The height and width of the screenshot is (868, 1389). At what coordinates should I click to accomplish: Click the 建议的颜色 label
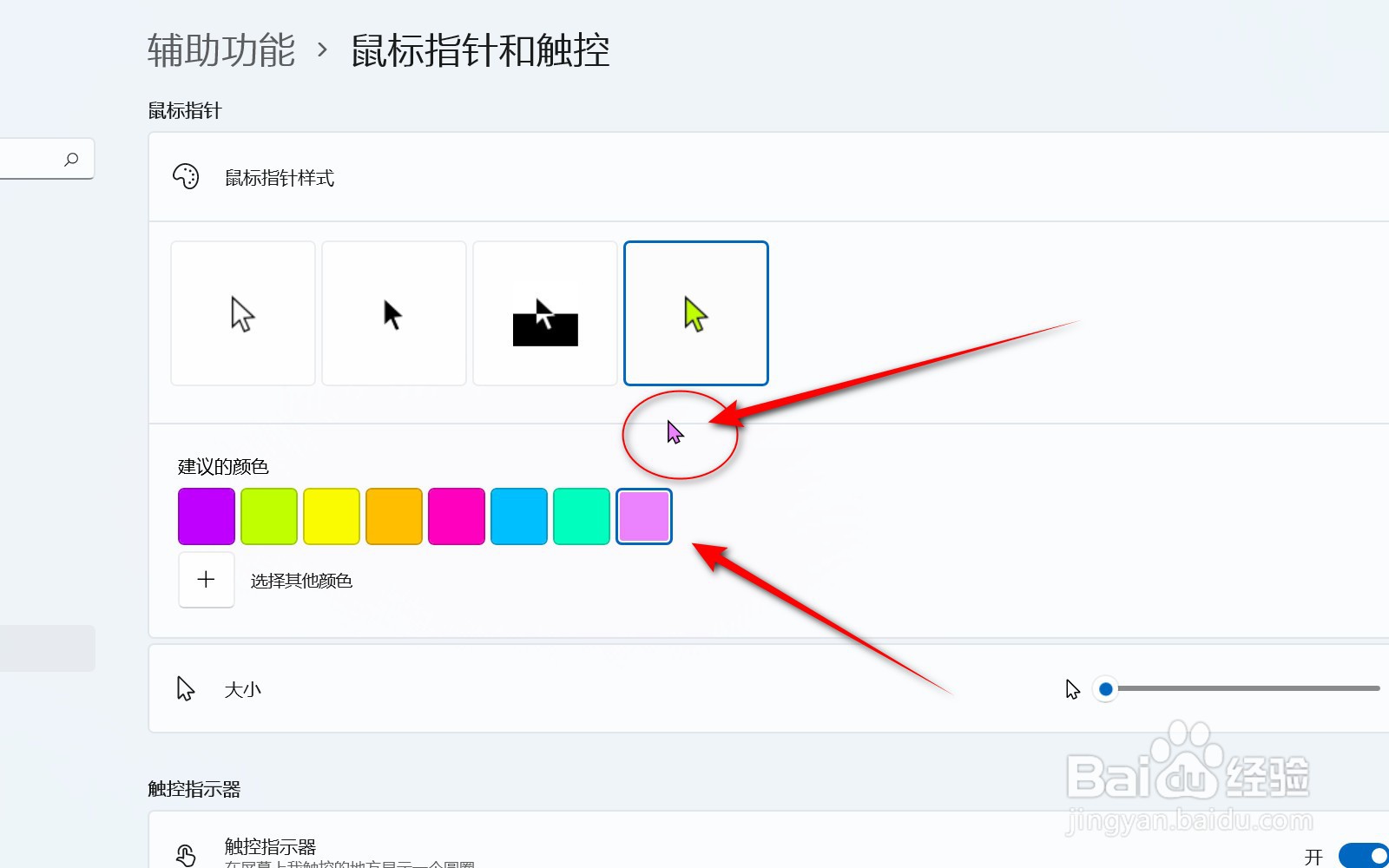[x=223, y=467]
